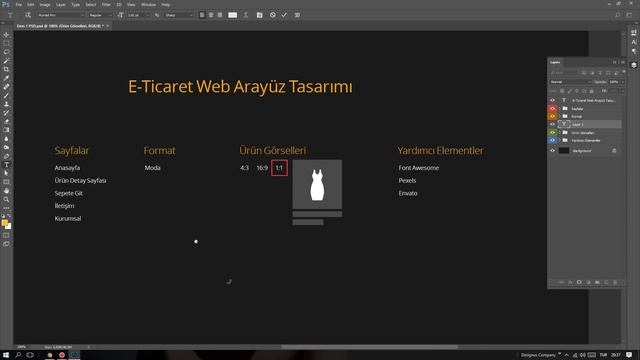The image size is (640, 360).
Task: Hide the Format group layer
Action: (x=552, y=116)
